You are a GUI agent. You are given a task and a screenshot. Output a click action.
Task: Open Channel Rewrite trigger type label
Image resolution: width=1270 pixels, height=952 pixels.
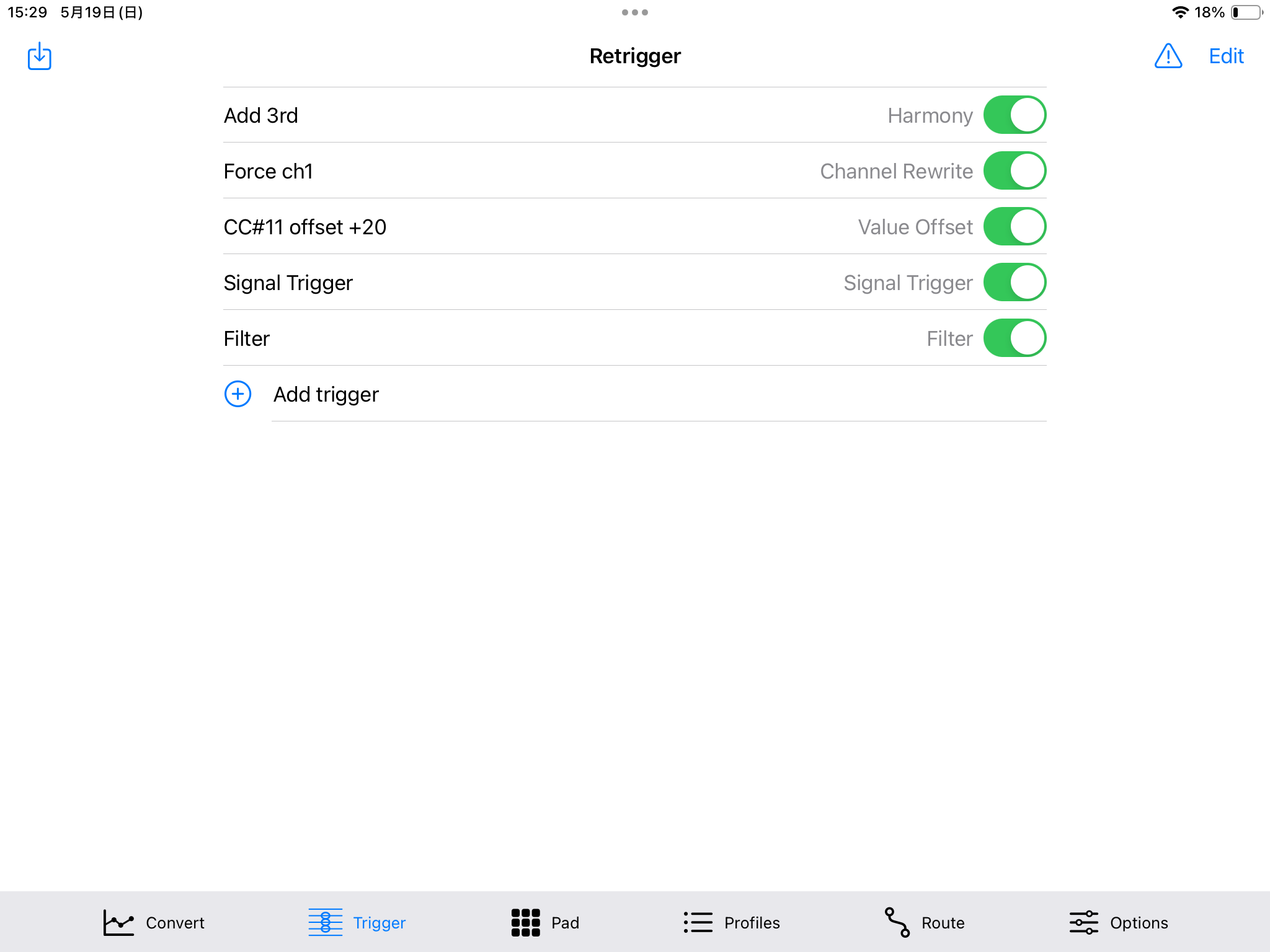click(x=896, y=171)
